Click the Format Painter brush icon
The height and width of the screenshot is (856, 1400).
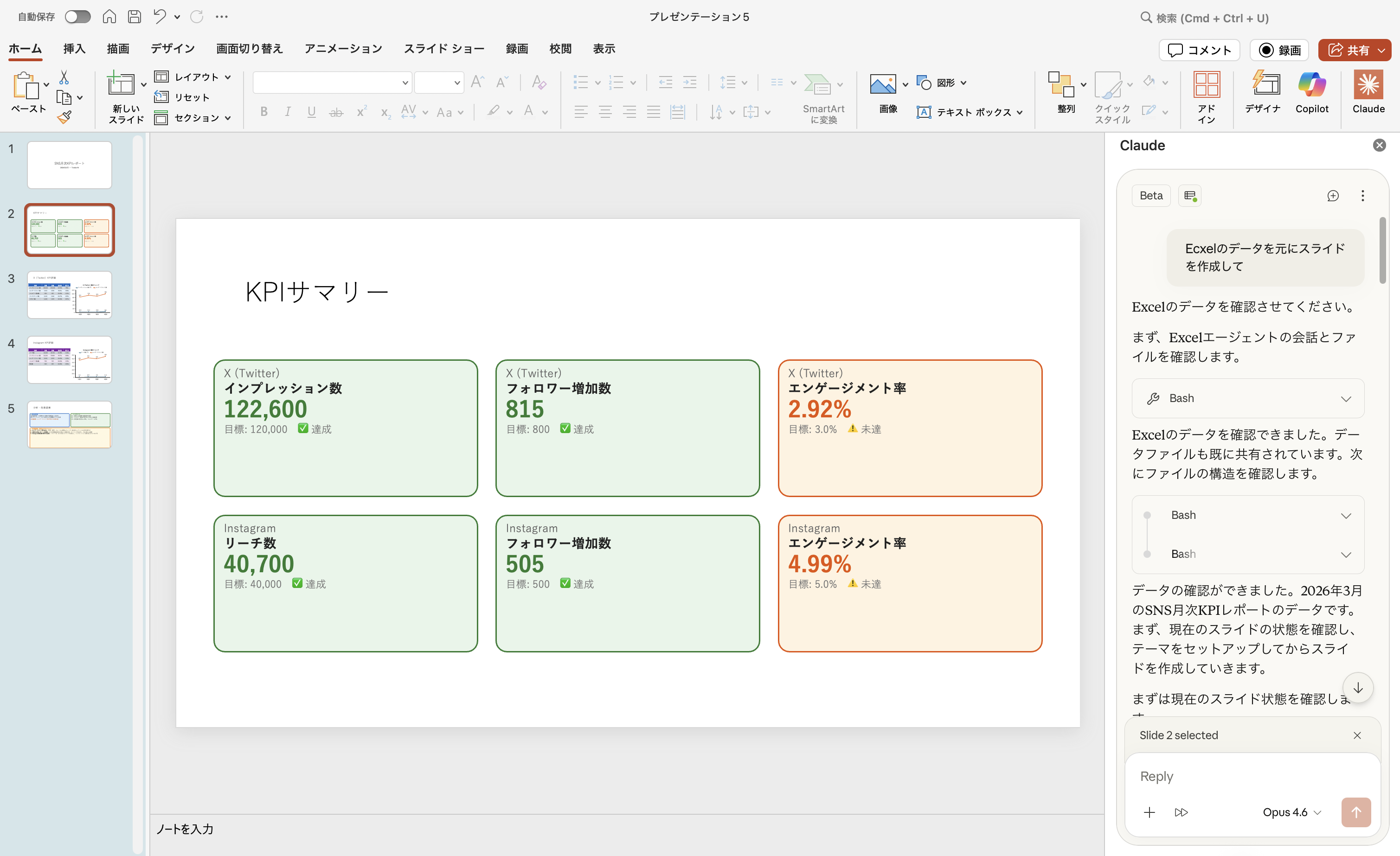tap(64, 118)
